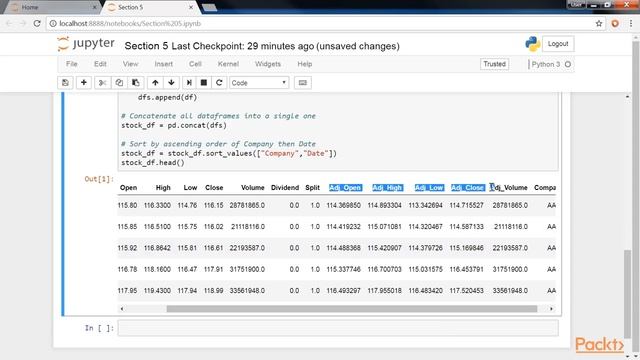Open the File menu
This screenshot has width=640, height=360.
72,64
